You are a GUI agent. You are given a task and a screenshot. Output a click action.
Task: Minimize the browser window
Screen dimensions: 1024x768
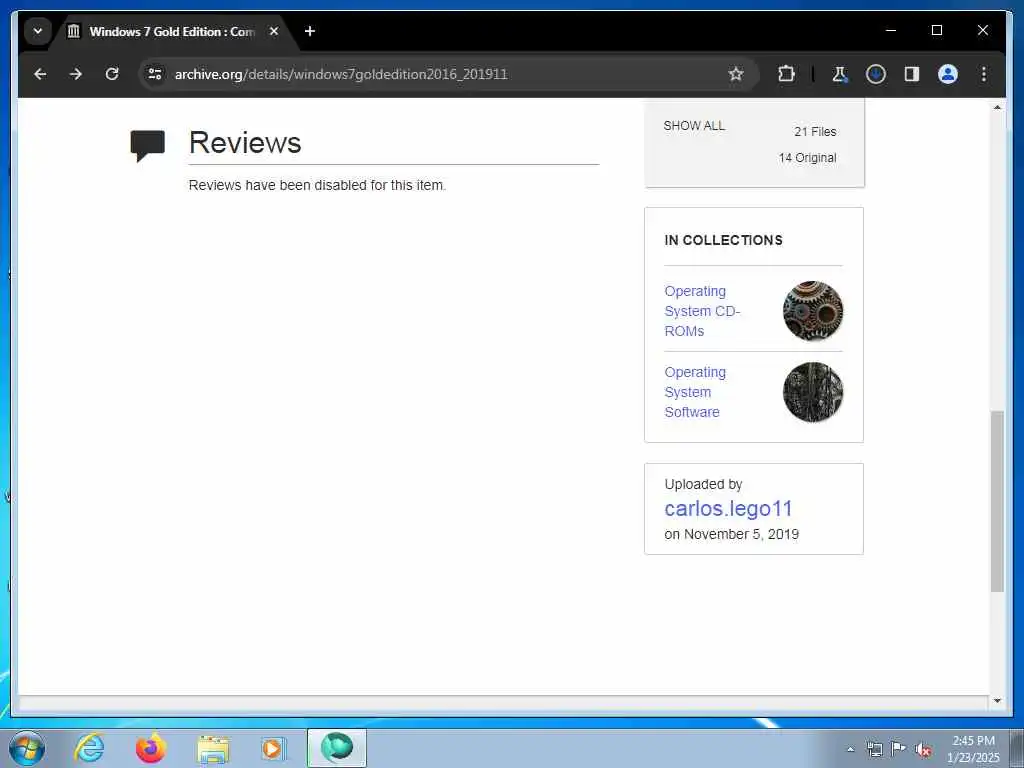891,30
